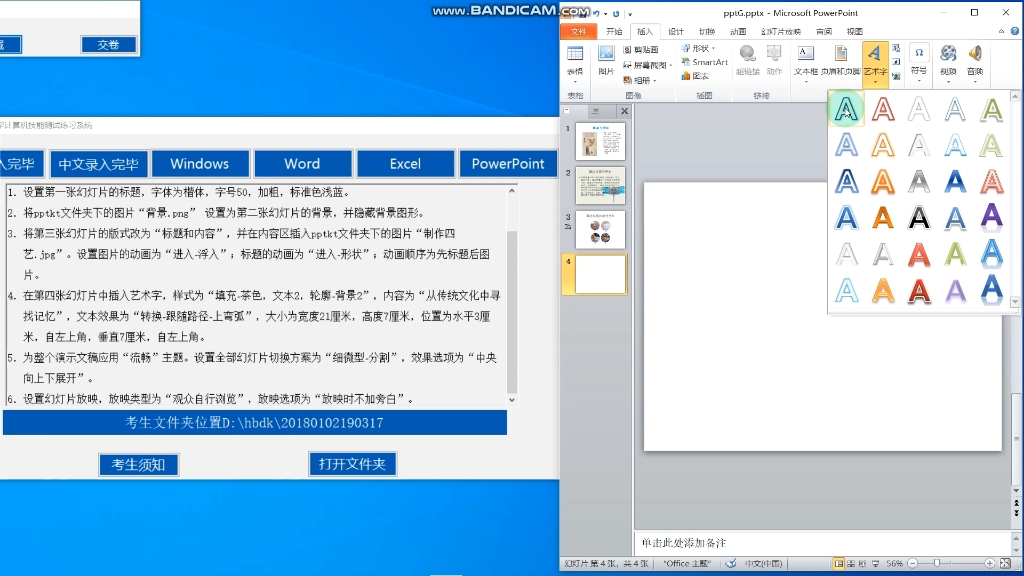
Task: Click the 打开文件夹 button
Action: click(352, 463)
